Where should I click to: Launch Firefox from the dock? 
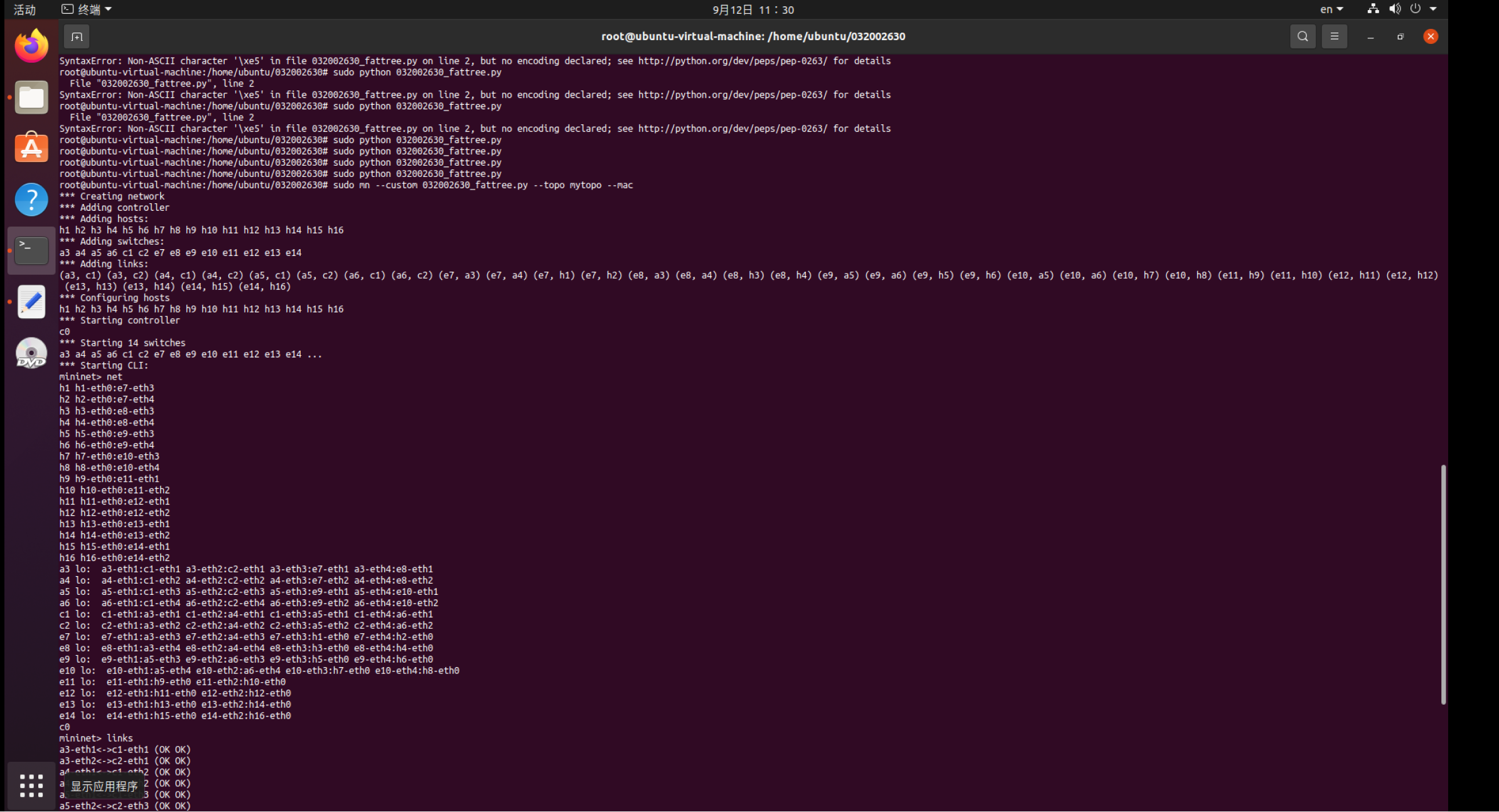pos(31,46)
